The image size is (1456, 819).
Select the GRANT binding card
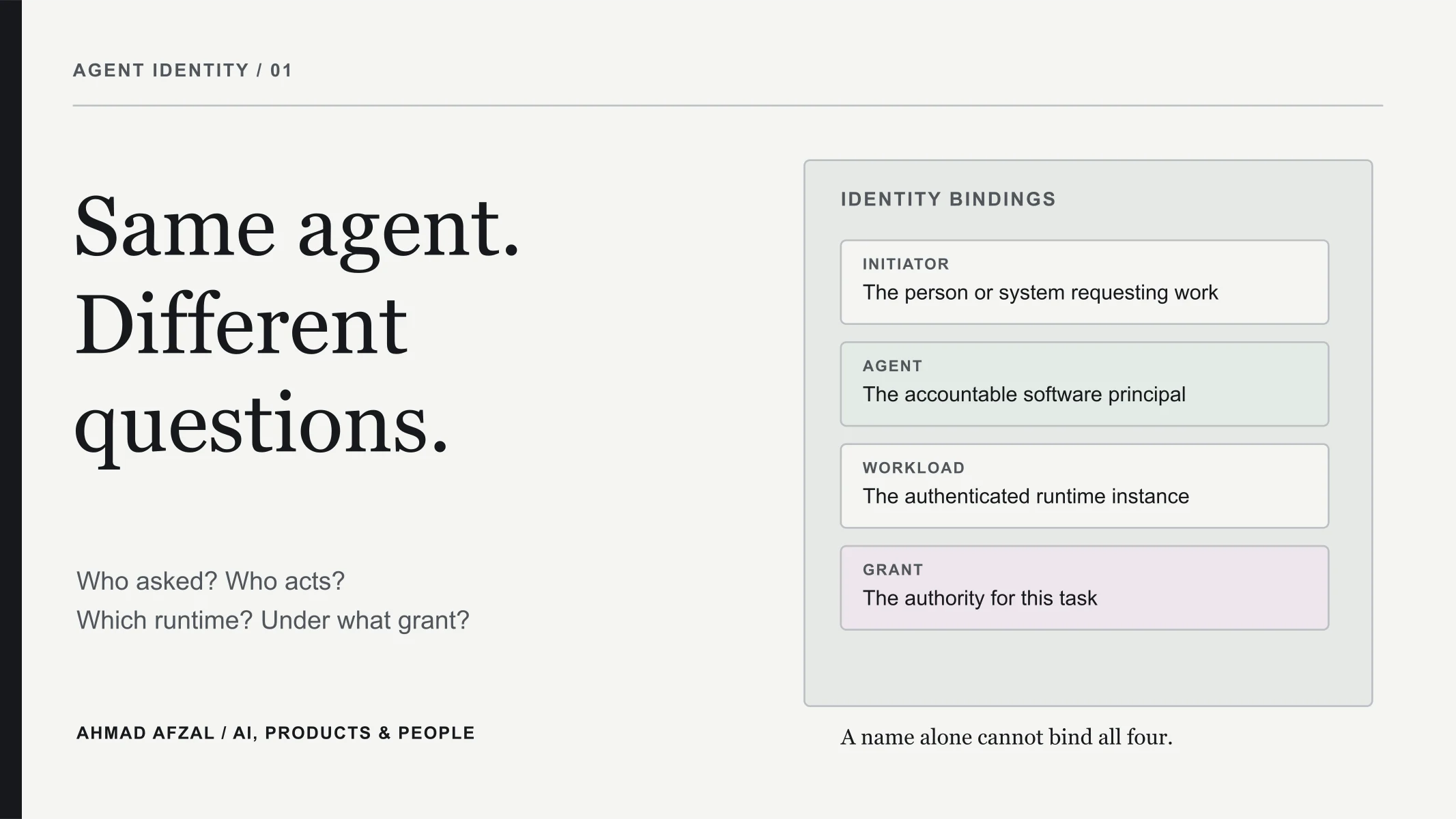(1084, 588)
